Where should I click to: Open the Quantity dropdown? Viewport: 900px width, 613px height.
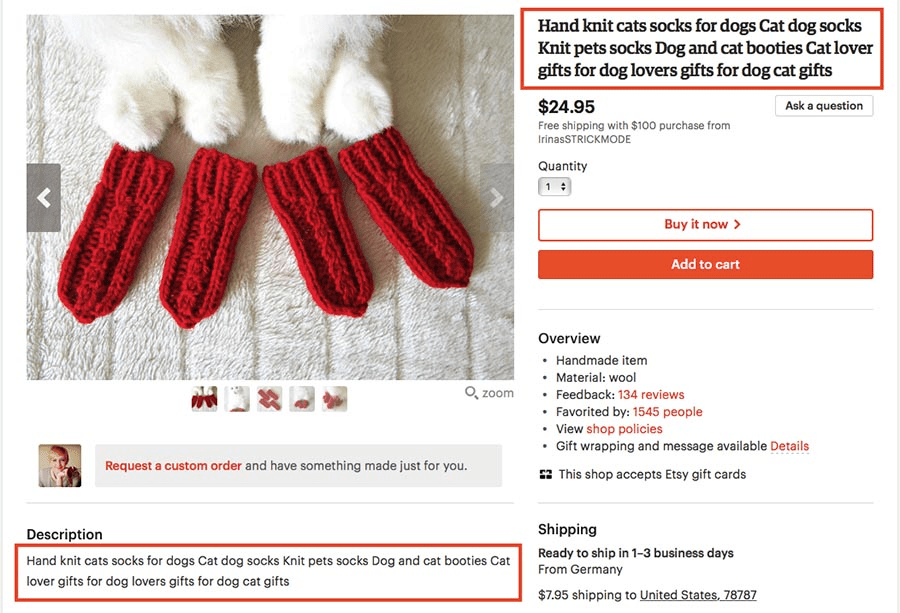[554, 186]
